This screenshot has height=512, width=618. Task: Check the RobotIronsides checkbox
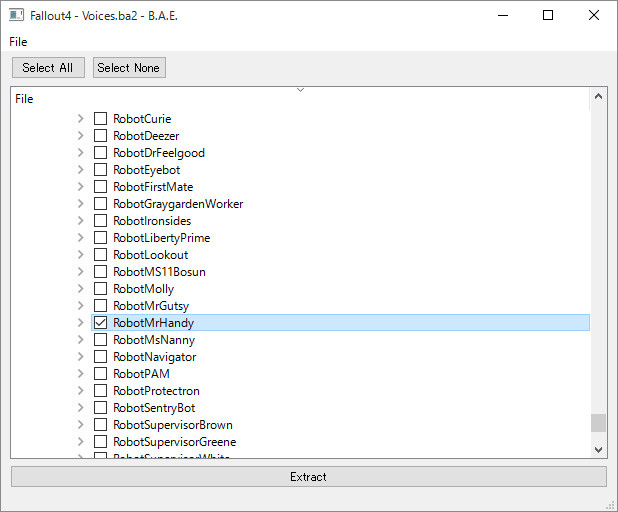pyautogui.click(x=101, y=221)
